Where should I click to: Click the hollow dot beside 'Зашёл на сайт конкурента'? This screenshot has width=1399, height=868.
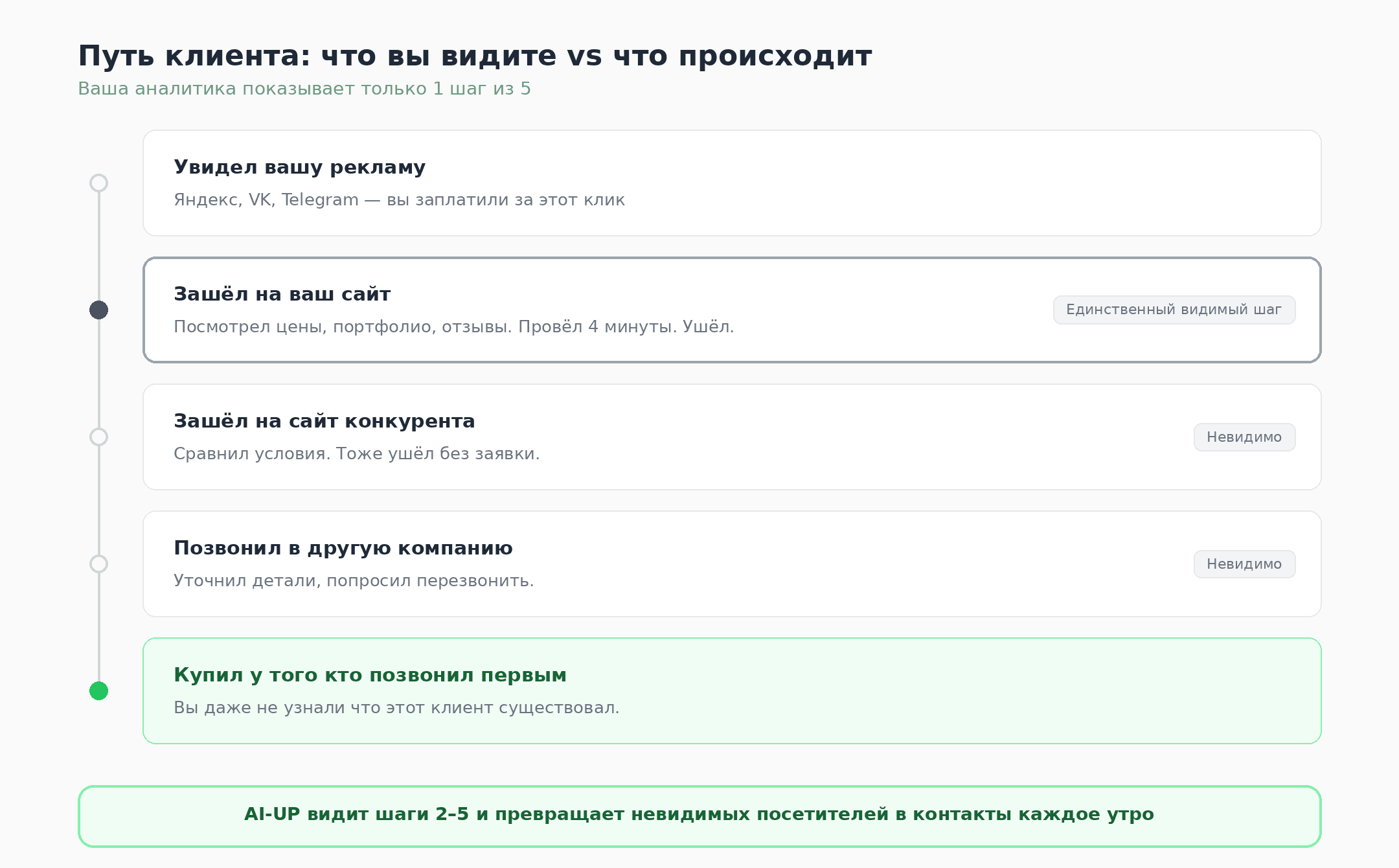coord(99,437)
